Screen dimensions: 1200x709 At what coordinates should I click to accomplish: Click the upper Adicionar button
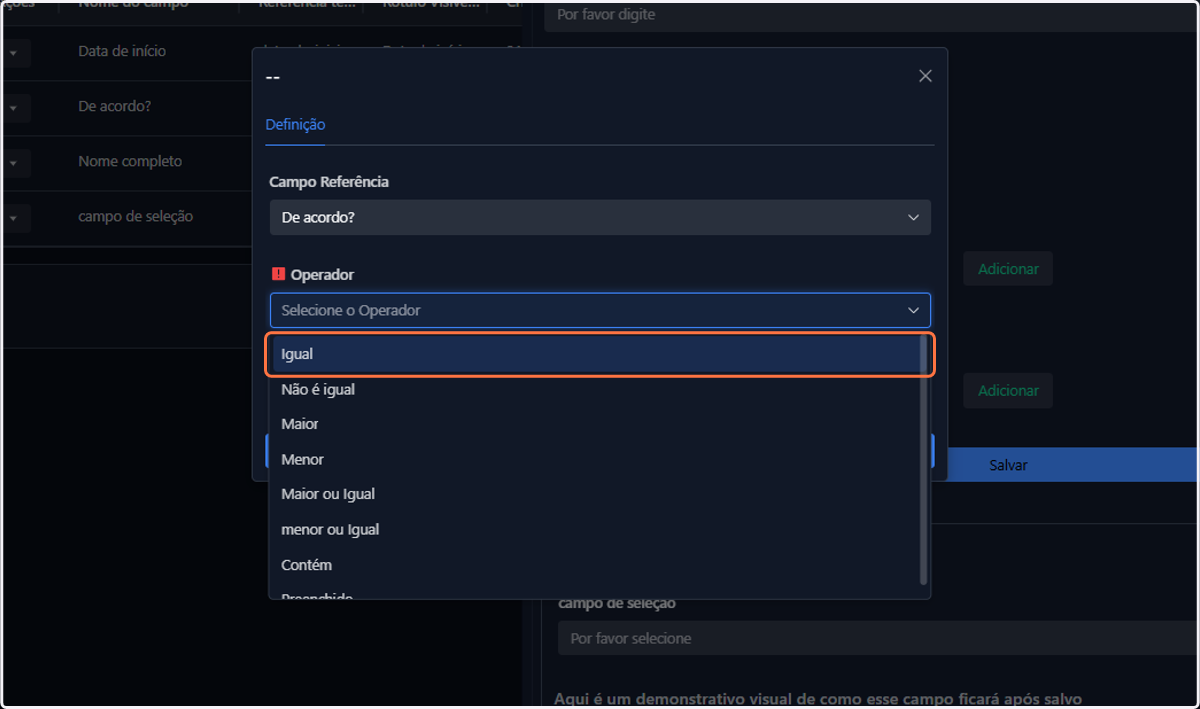(1008, 269)
